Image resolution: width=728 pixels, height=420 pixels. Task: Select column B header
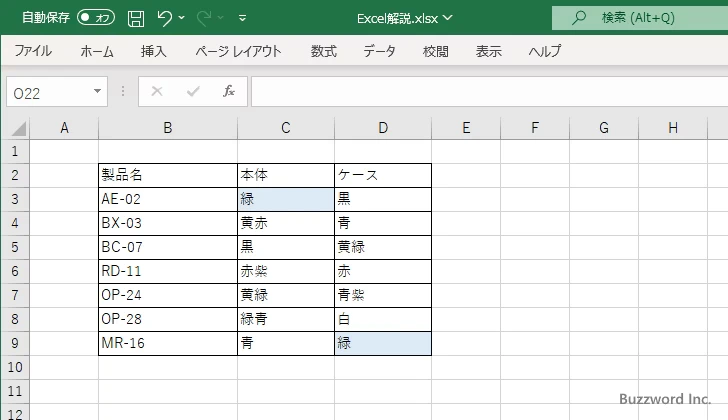click(168, 128)
